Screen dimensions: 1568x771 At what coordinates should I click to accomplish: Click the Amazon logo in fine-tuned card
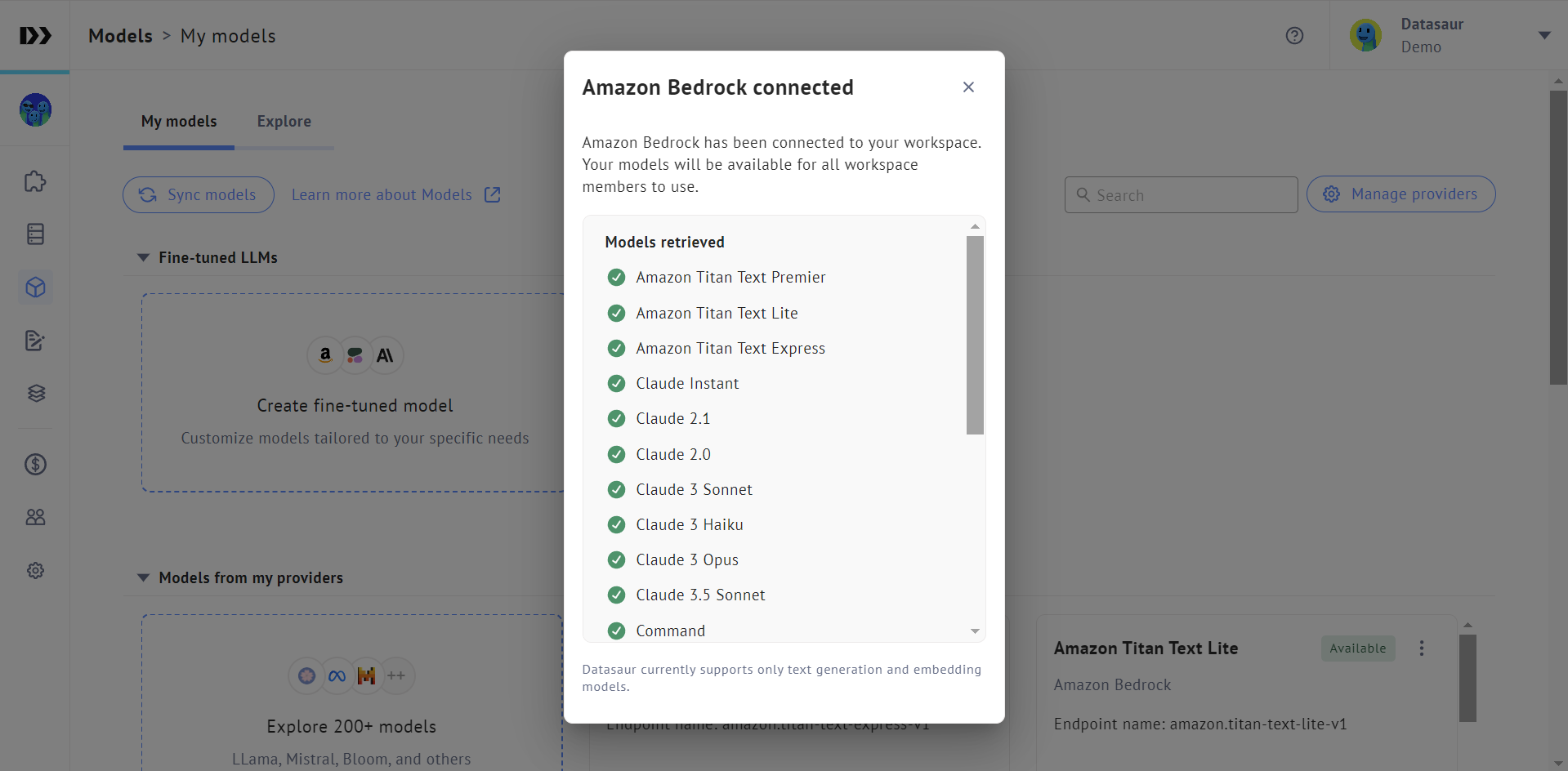click(x=325, y=355)
